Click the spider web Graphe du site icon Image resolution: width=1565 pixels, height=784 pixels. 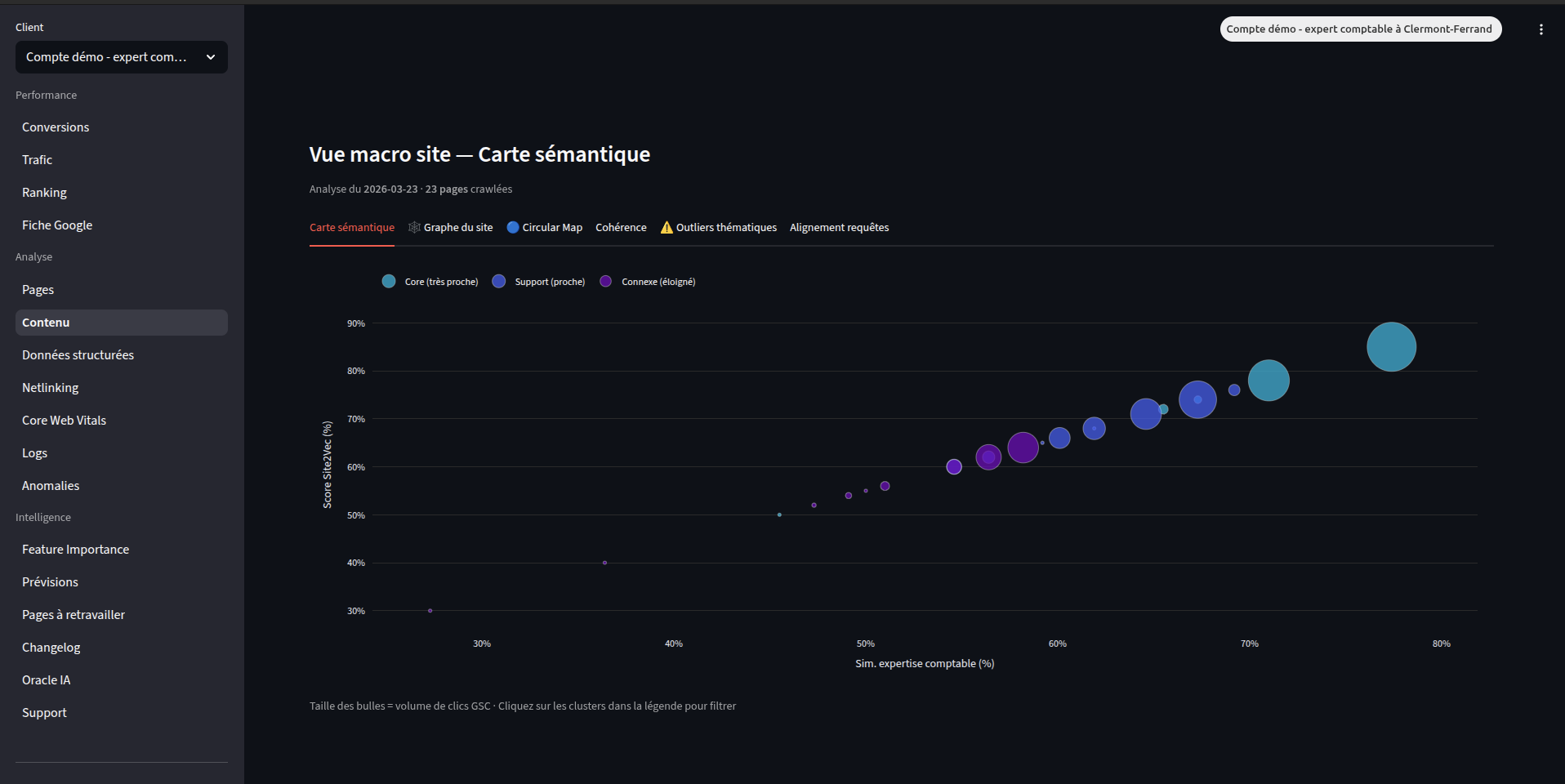click(x=414, y=227)
